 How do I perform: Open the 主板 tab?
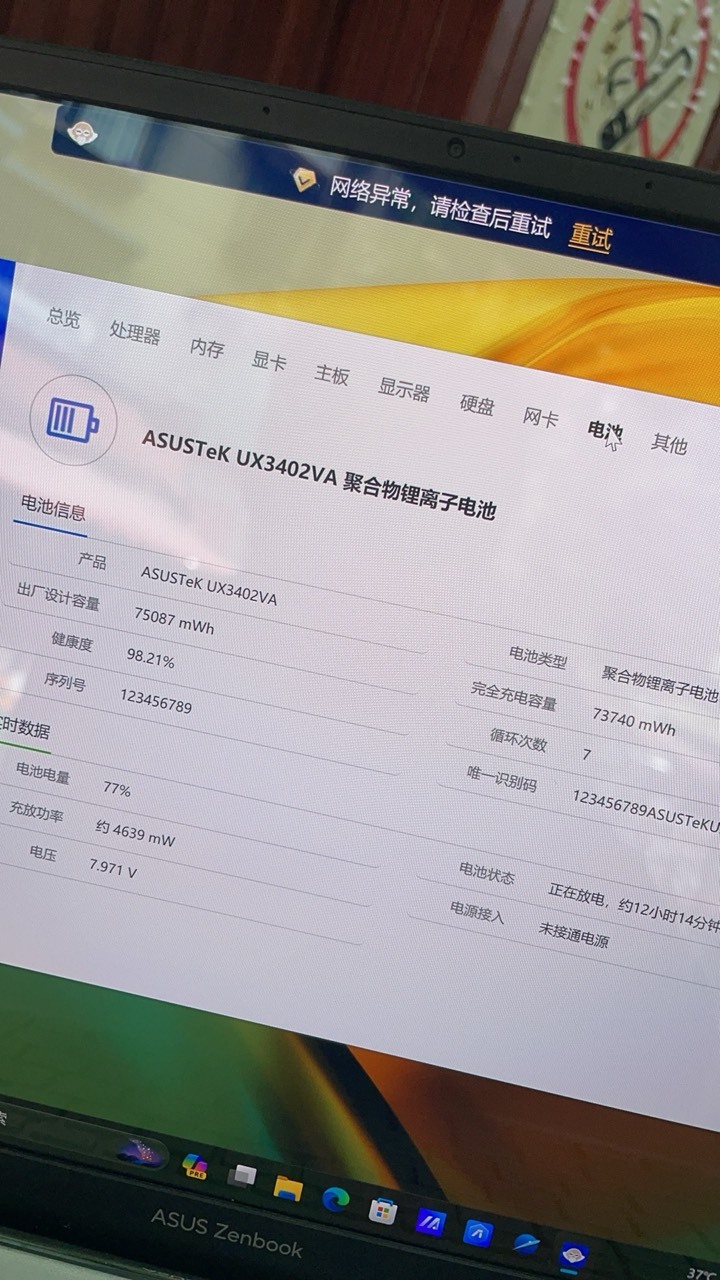pyautogui.click(x=331, y=375)
